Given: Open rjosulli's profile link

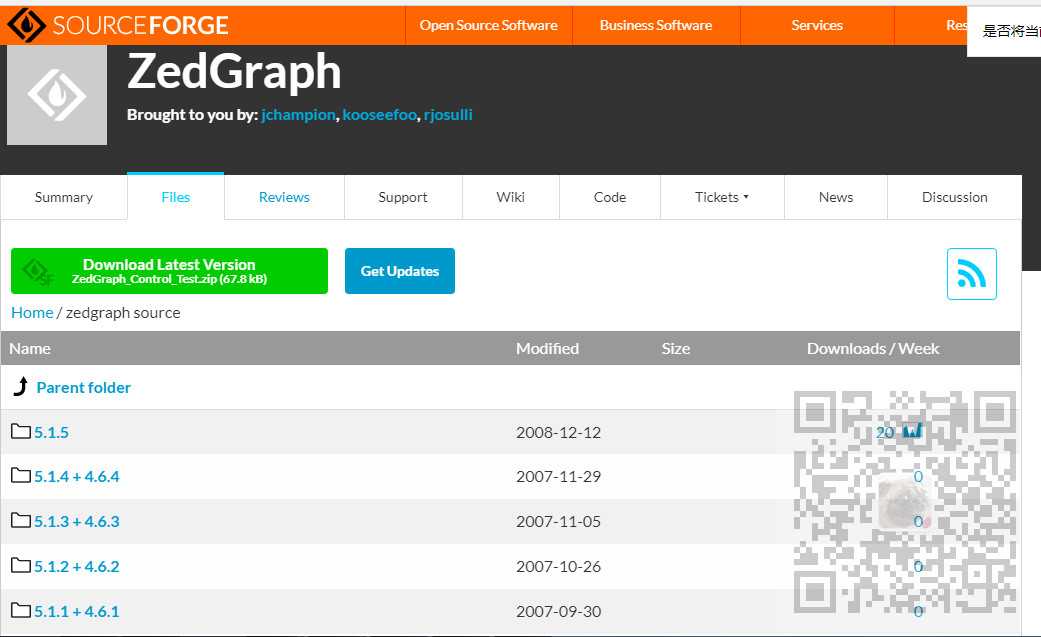Looking at the screenshot, I should pos(448,115).
